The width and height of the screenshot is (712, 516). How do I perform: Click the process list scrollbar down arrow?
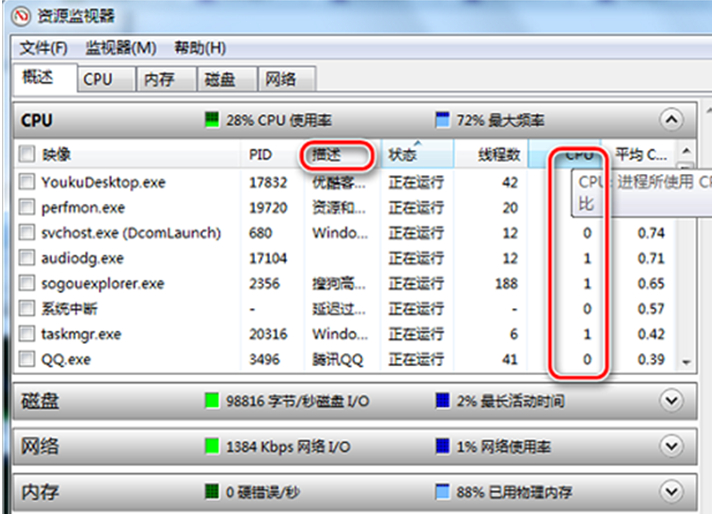686,361
